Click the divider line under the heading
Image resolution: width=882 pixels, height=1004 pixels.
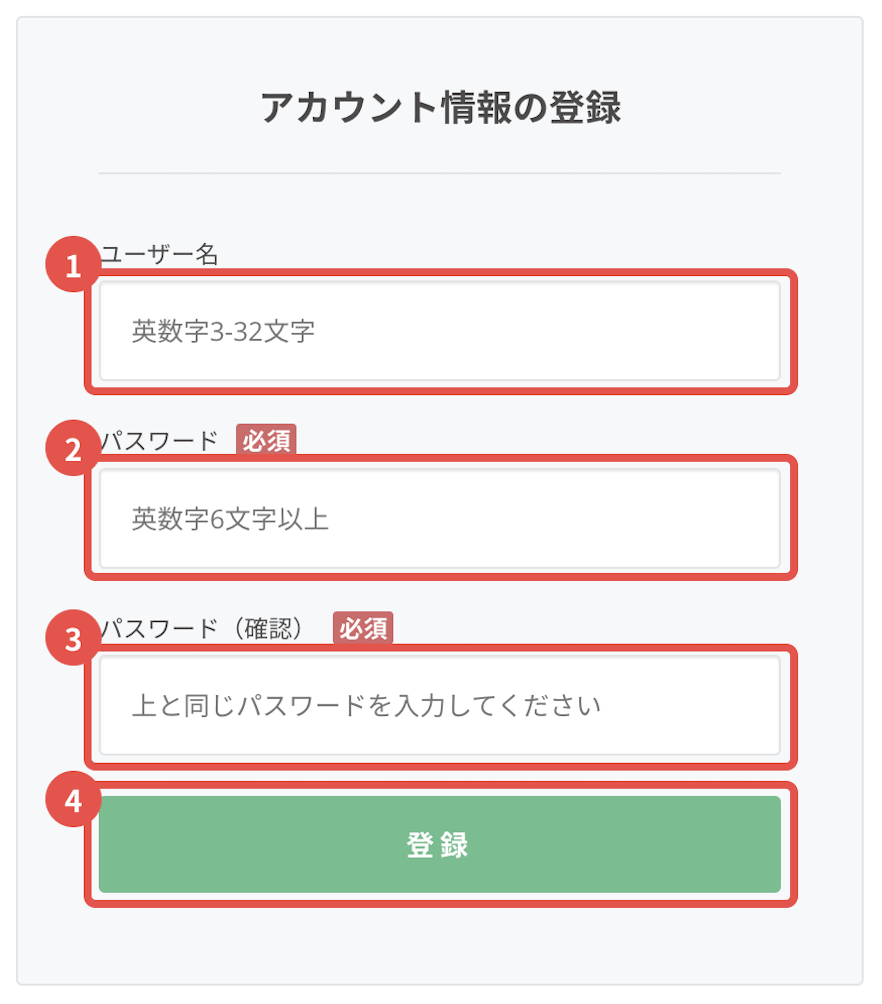[x=440, y=173]
